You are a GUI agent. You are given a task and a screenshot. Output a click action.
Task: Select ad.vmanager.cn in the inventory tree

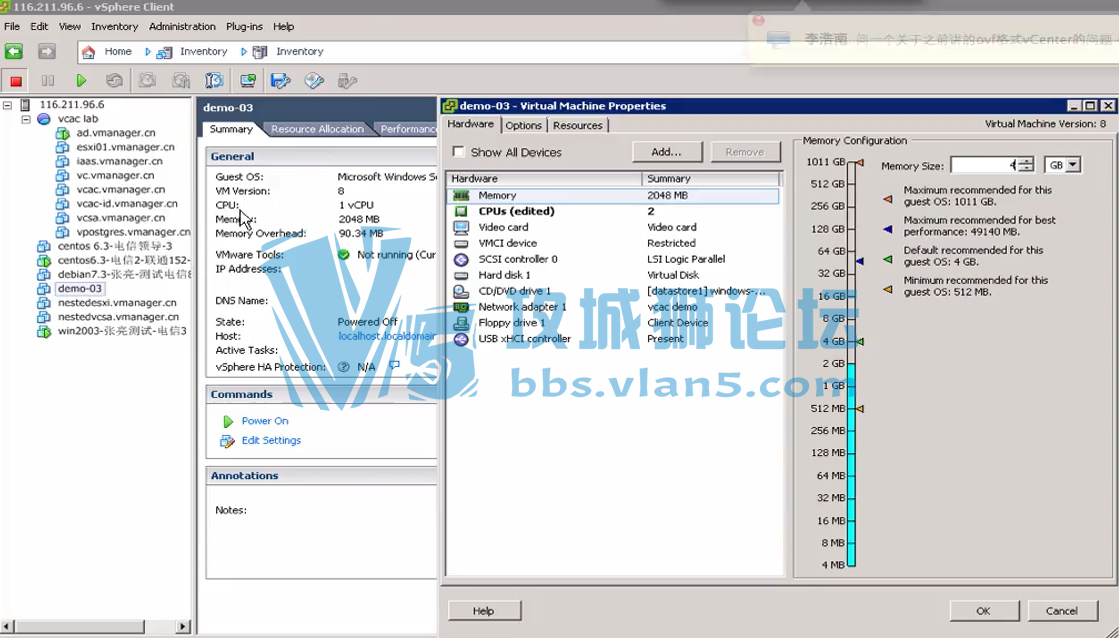pyautogui.click(x=116, y=133)
